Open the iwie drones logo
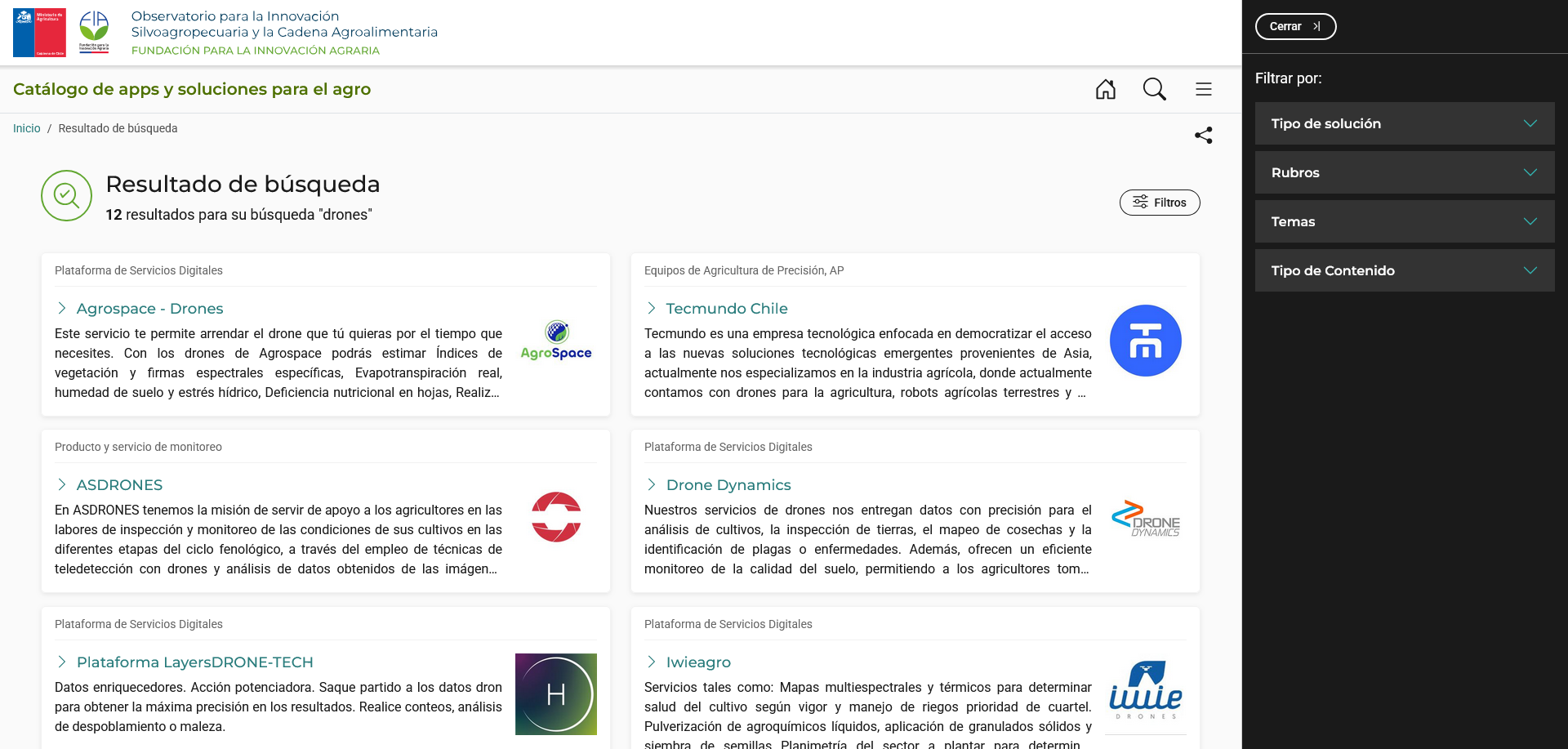 (1145, 690)
